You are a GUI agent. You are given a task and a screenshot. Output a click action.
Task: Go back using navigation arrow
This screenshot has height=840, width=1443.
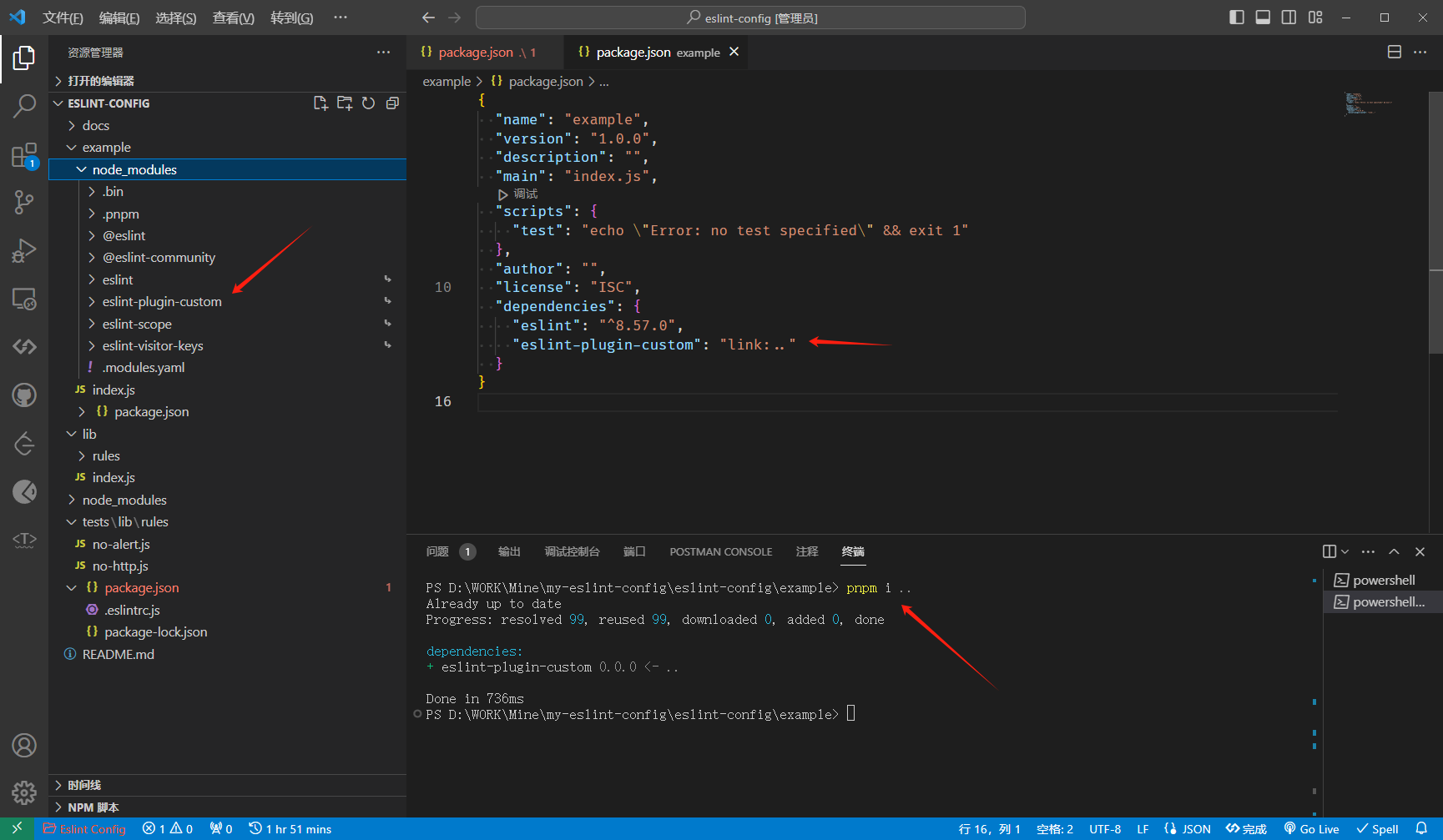[x=428, y=18]
